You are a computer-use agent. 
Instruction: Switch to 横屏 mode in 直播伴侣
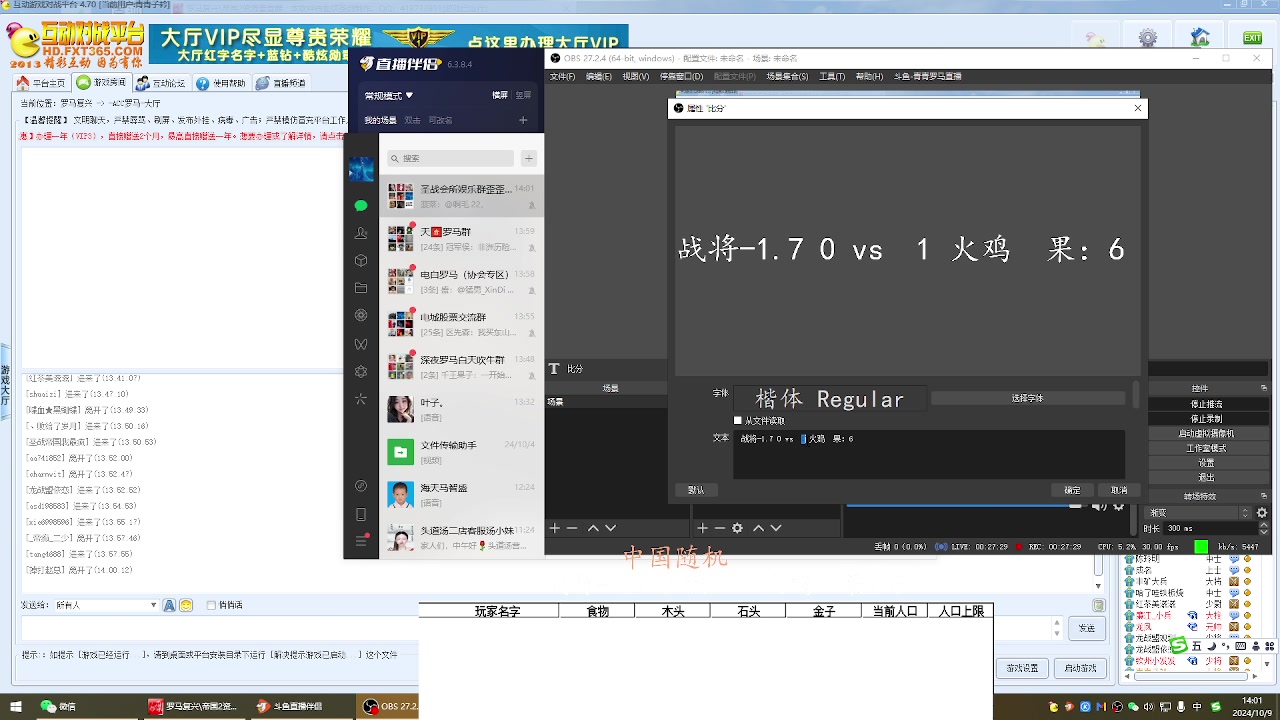coord(500,96)
